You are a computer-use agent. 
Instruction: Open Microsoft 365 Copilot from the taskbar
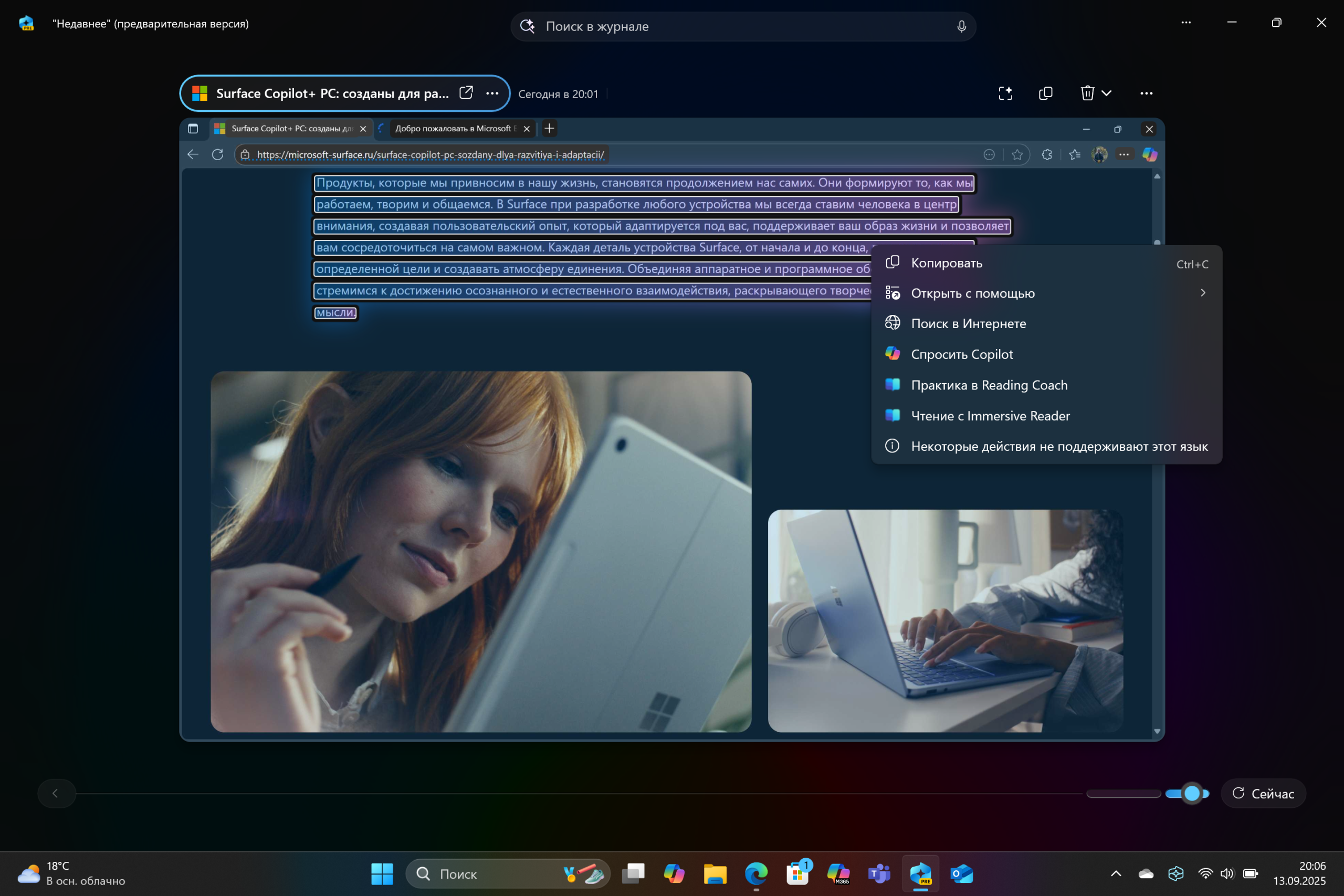click(x=838, y=874)
